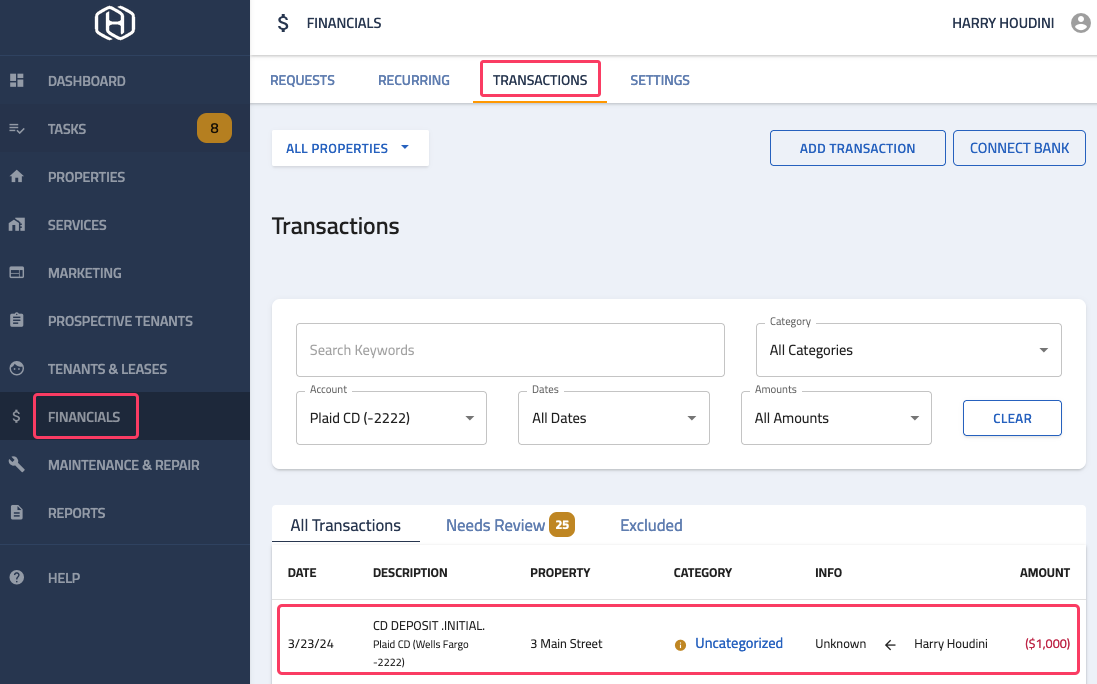Open the Dashboard sidebar icon
Image resolution: width=1097 pixels, height=684 pixels.
point(16,80)
